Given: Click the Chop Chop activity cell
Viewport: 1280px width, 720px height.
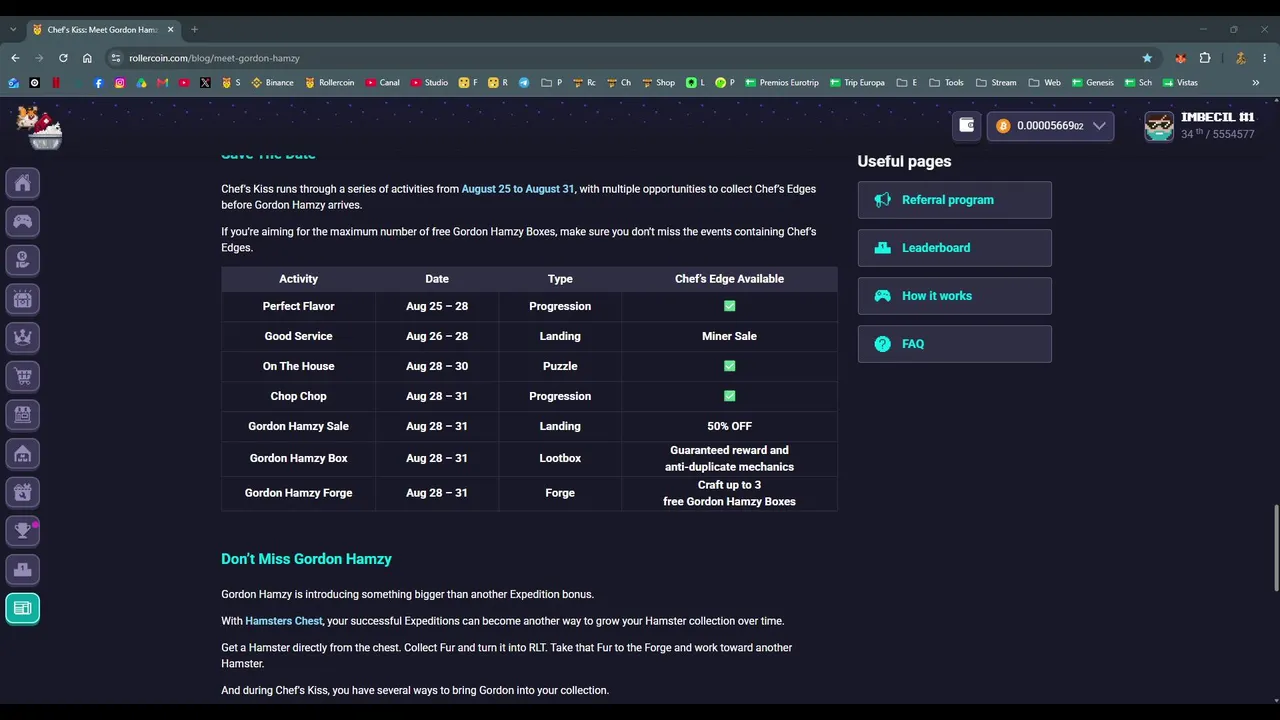Looking at the screenshot, I should click(298, 396).
